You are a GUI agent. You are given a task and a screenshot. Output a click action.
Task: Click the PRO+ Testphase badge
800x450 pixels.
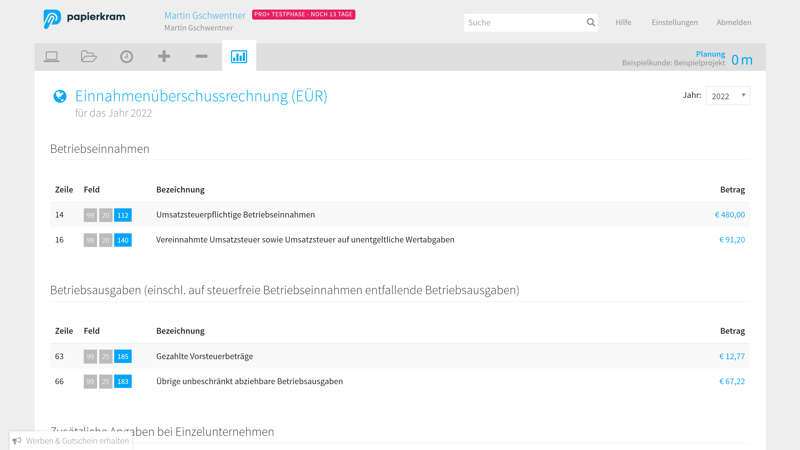coord(303,15)
